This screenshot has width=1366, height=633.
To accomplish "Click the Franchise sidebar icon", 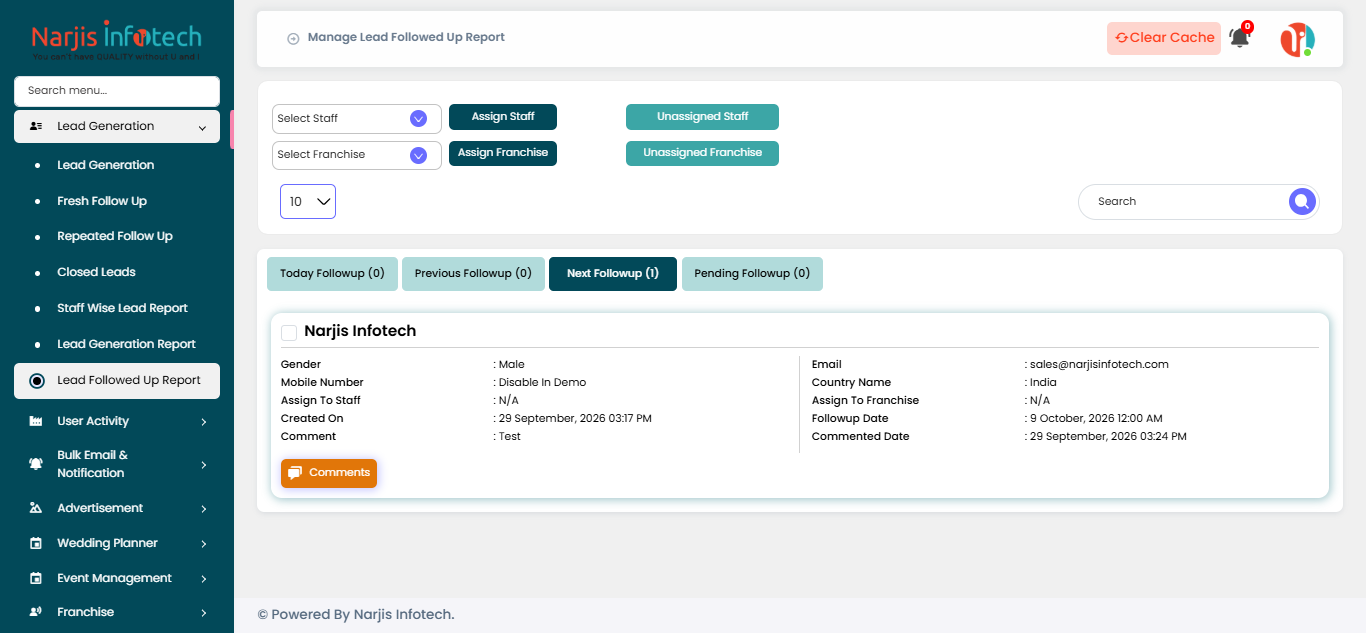I will tap(36, 612).
